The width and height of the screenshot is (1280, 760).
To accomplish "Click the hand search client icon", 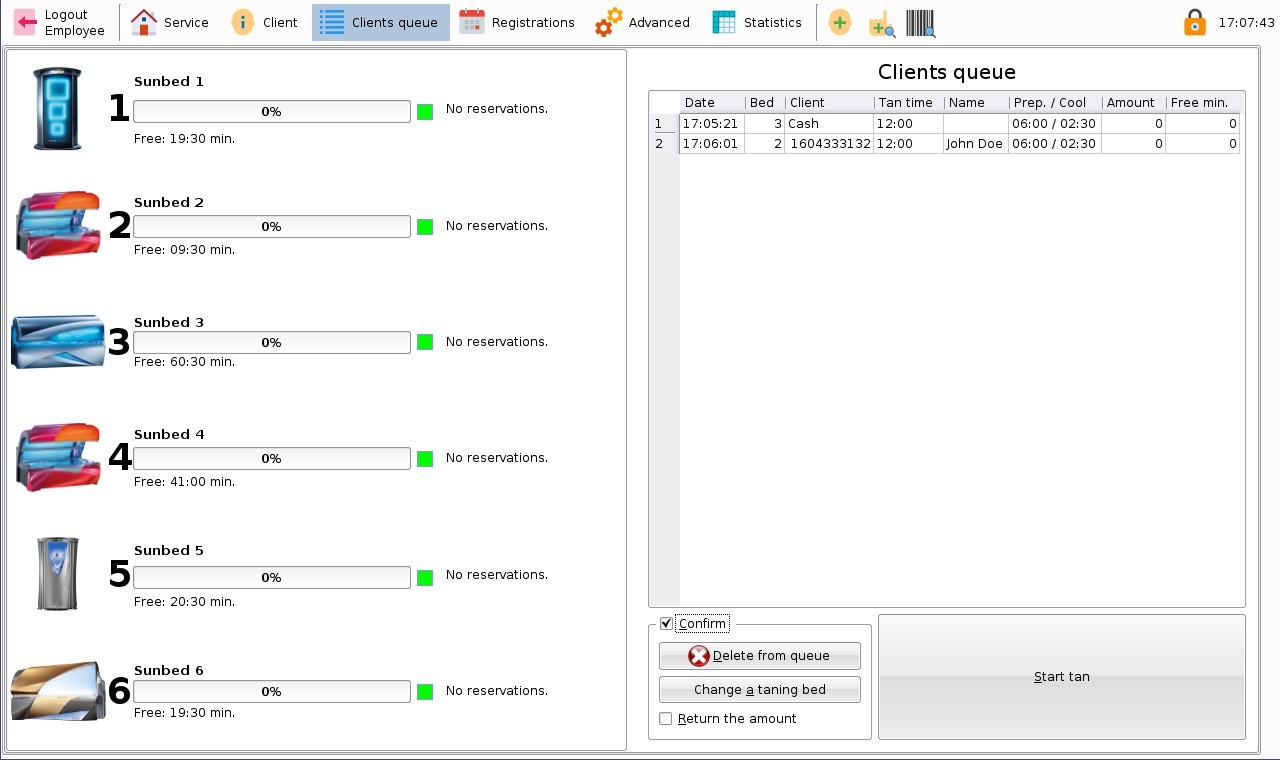I will pyautogui.click(x=881, y=23).
